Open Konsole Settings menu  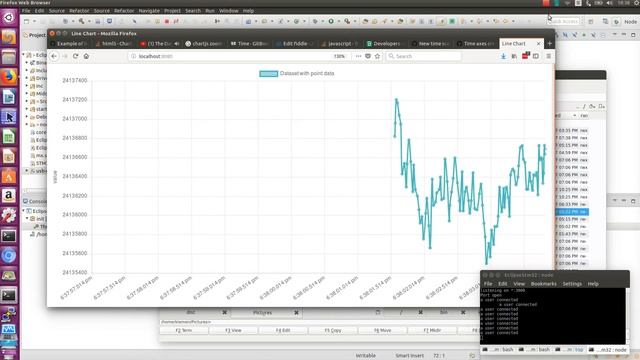(572, 284)
